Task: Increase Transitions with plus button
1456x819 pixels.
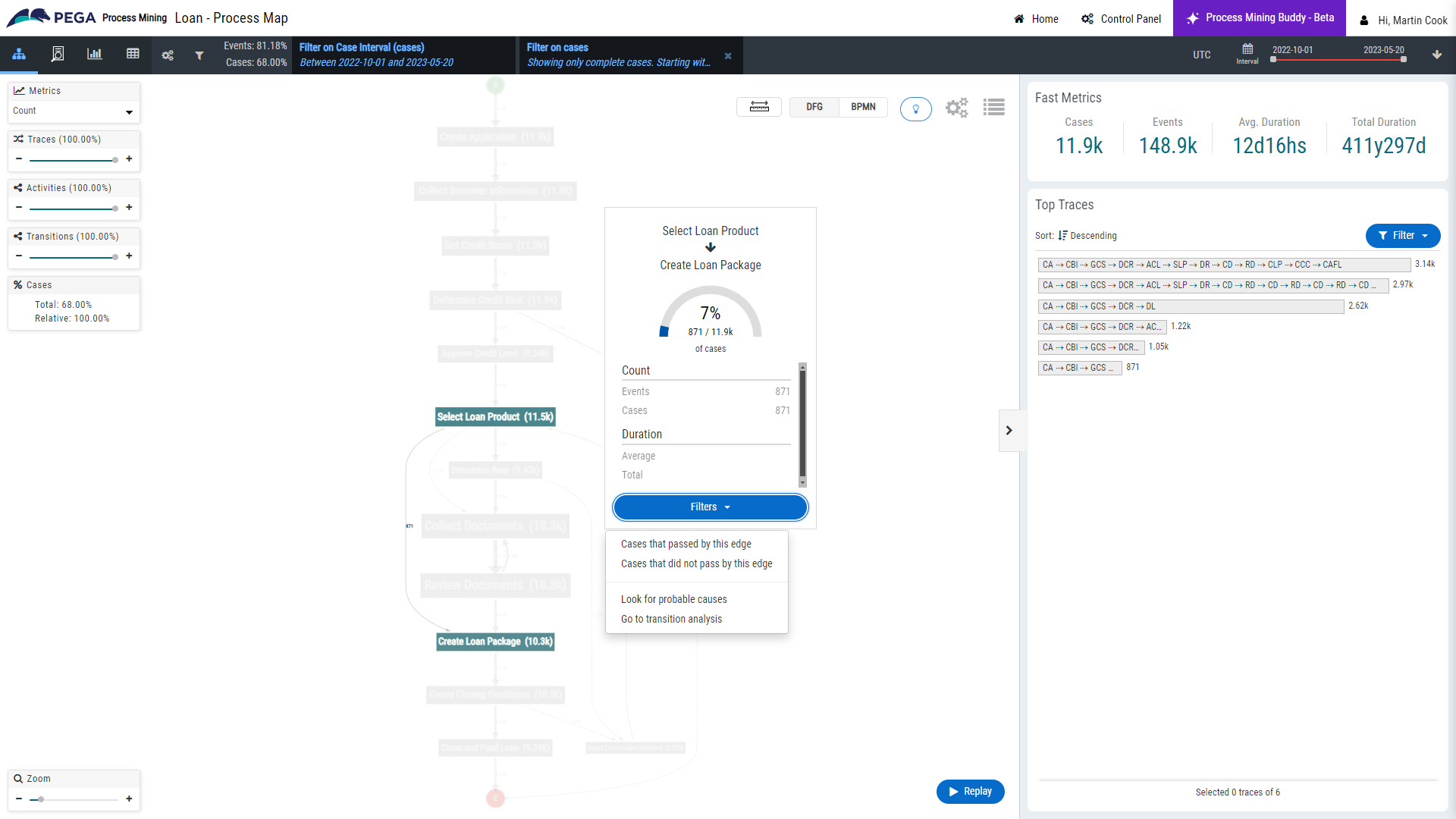Action: (x=129, y=256)
